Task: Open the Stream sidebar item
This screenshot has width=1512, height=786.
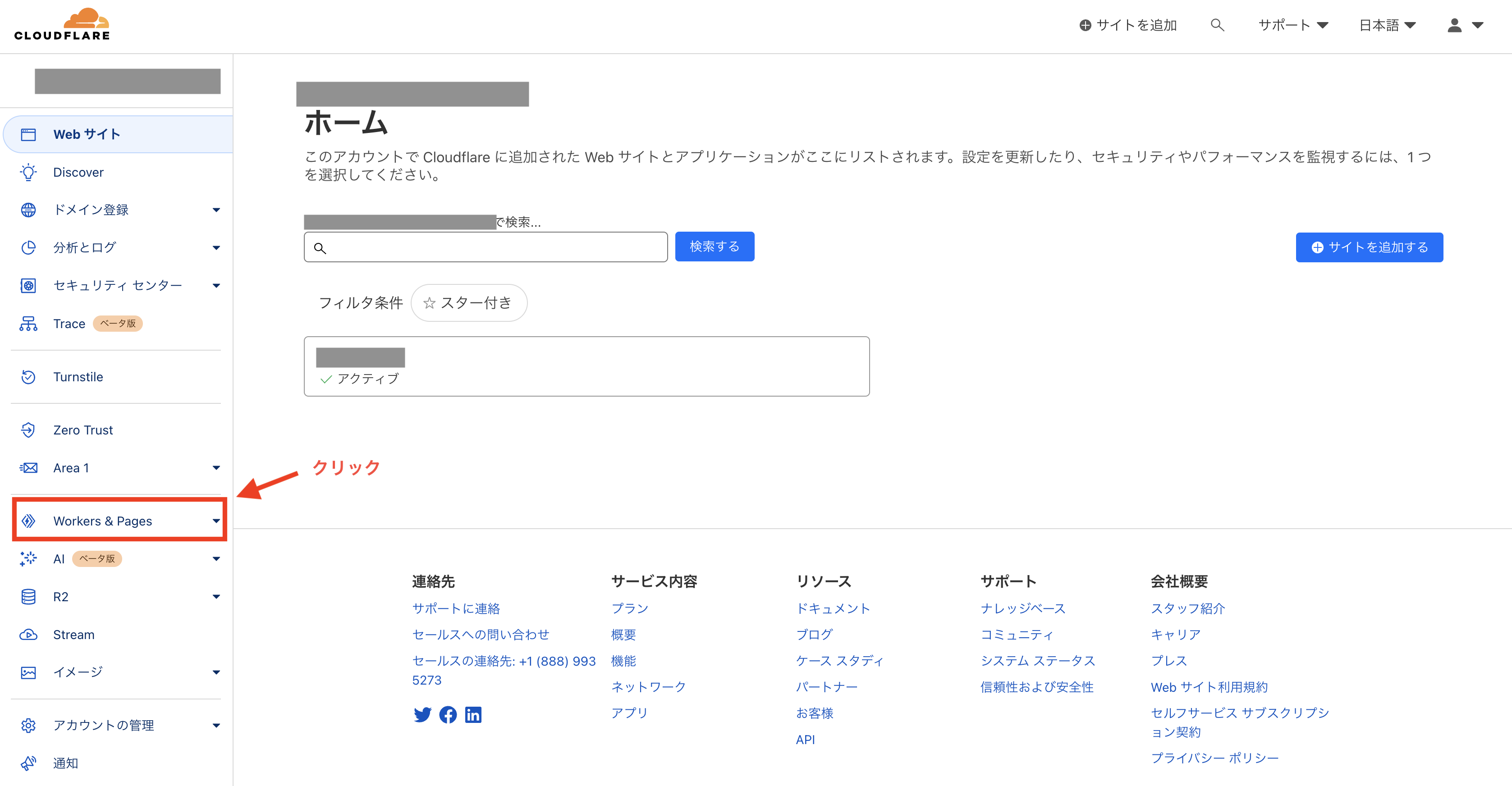Action: pyautogui.click(x=73, y=635)
